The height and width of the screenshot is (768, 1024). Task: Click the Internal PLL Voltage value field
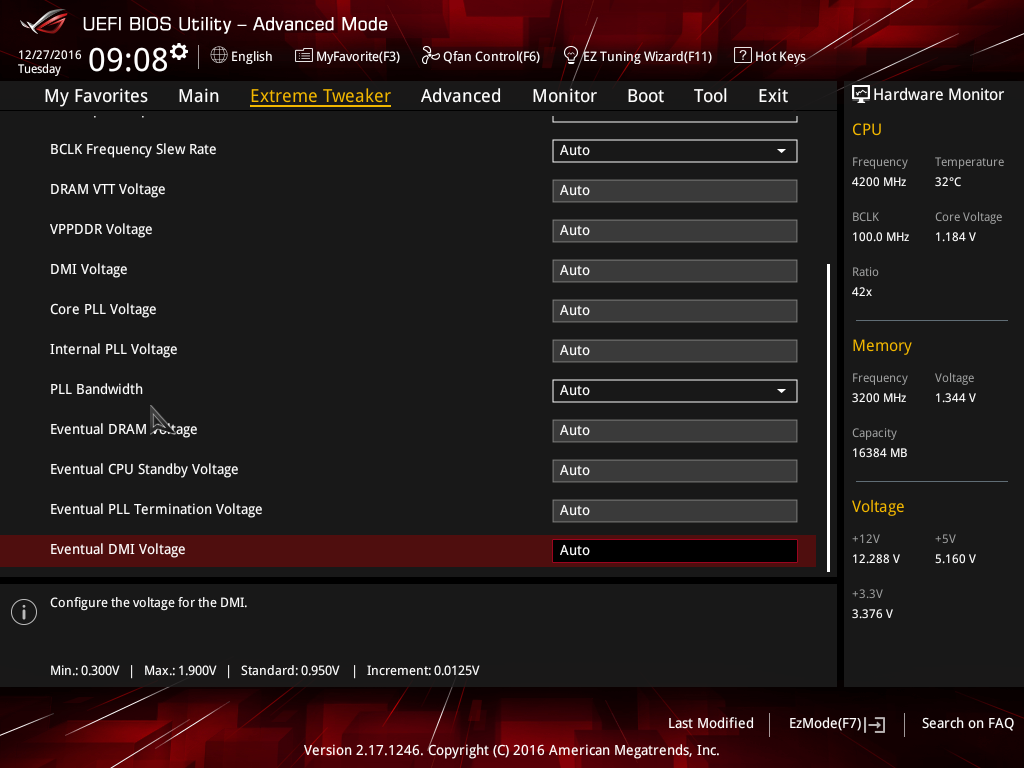(x=675, y=351)
